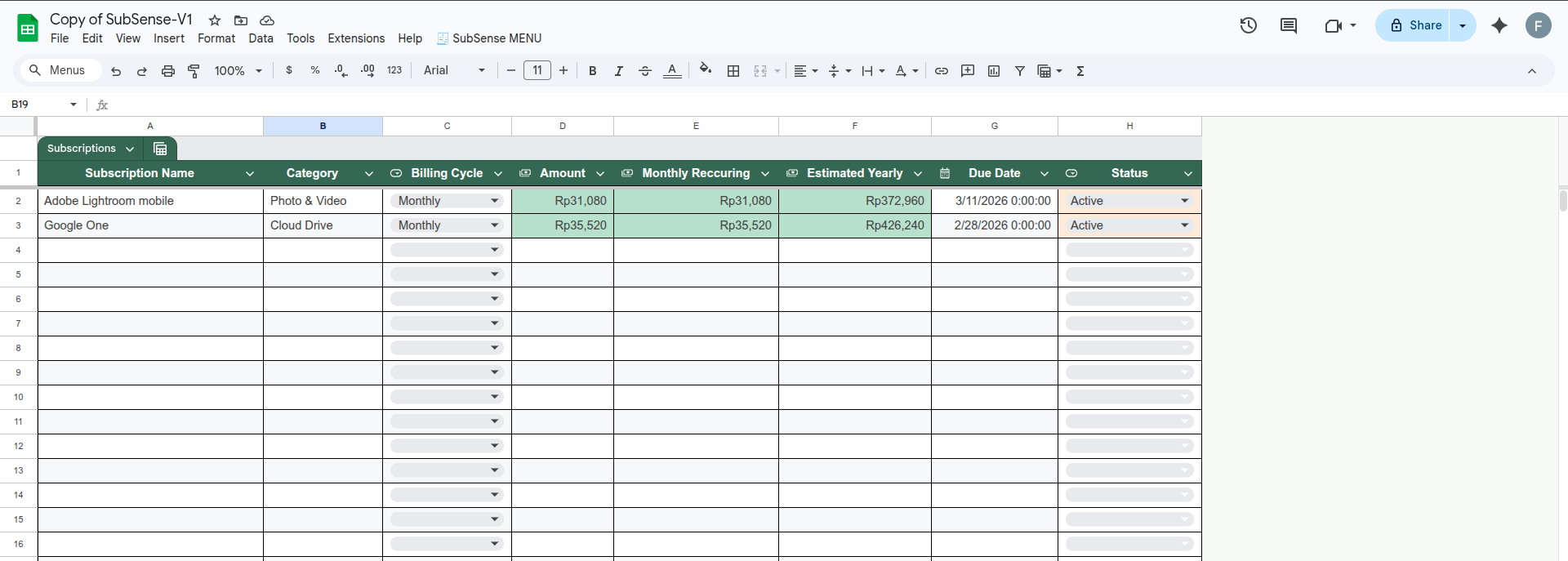Image resolution: width=1568 pixels, height=561 pixels.
Task: Open Billing Cycle dropdown for Adobe Lightroom
Action: pyautogui.click(x=494, y=201)
